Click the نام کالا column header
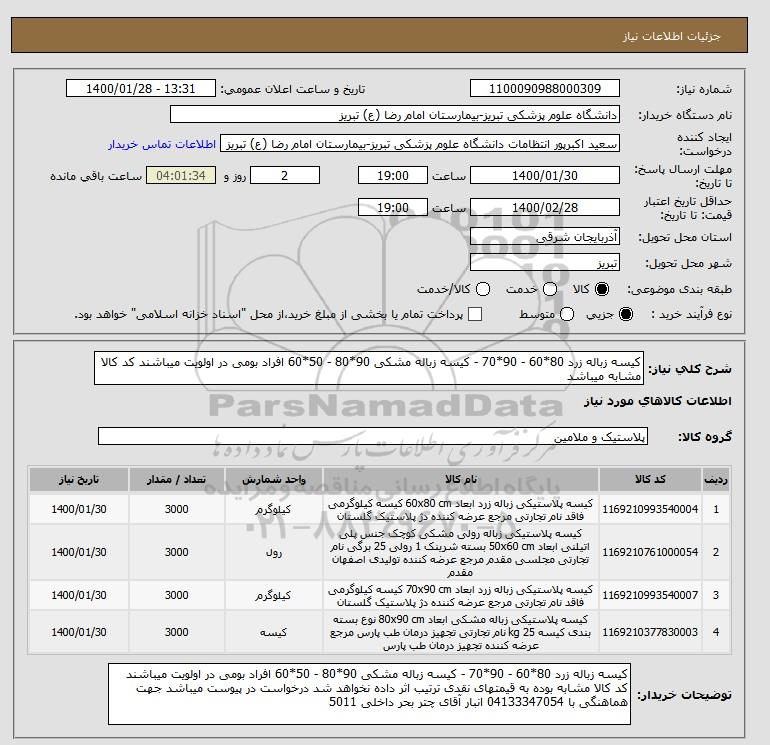Image resolution: width=770 pixels, height=745 pixels. tap(461, 479)
